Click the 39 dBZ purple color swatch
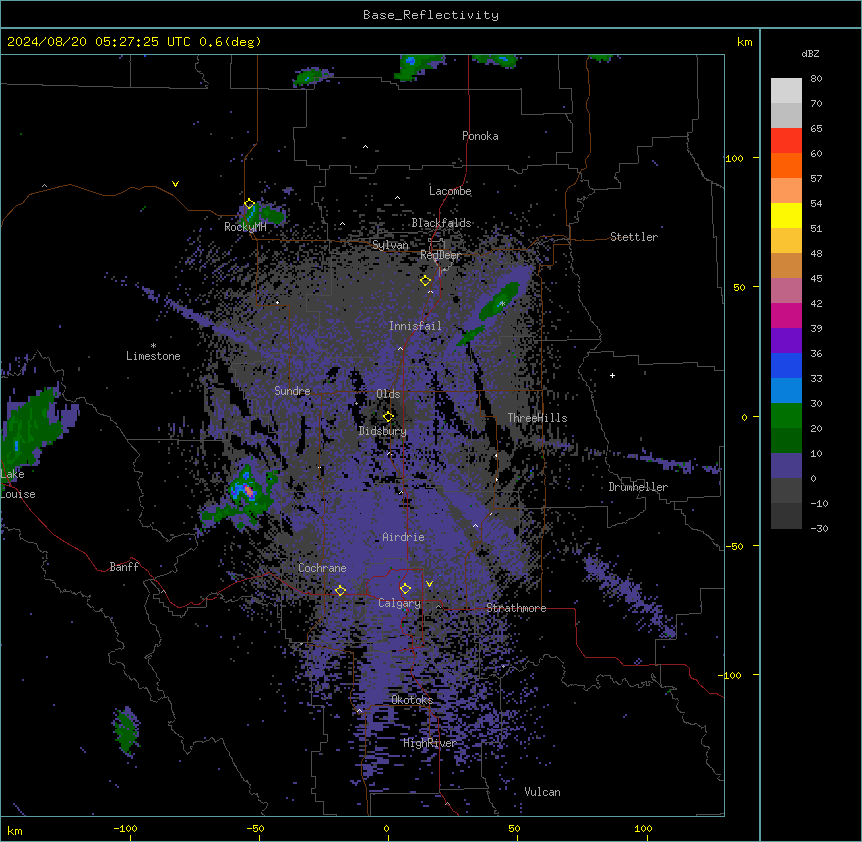The height and width of the screenshot is (842, 862). click(786, 340)
